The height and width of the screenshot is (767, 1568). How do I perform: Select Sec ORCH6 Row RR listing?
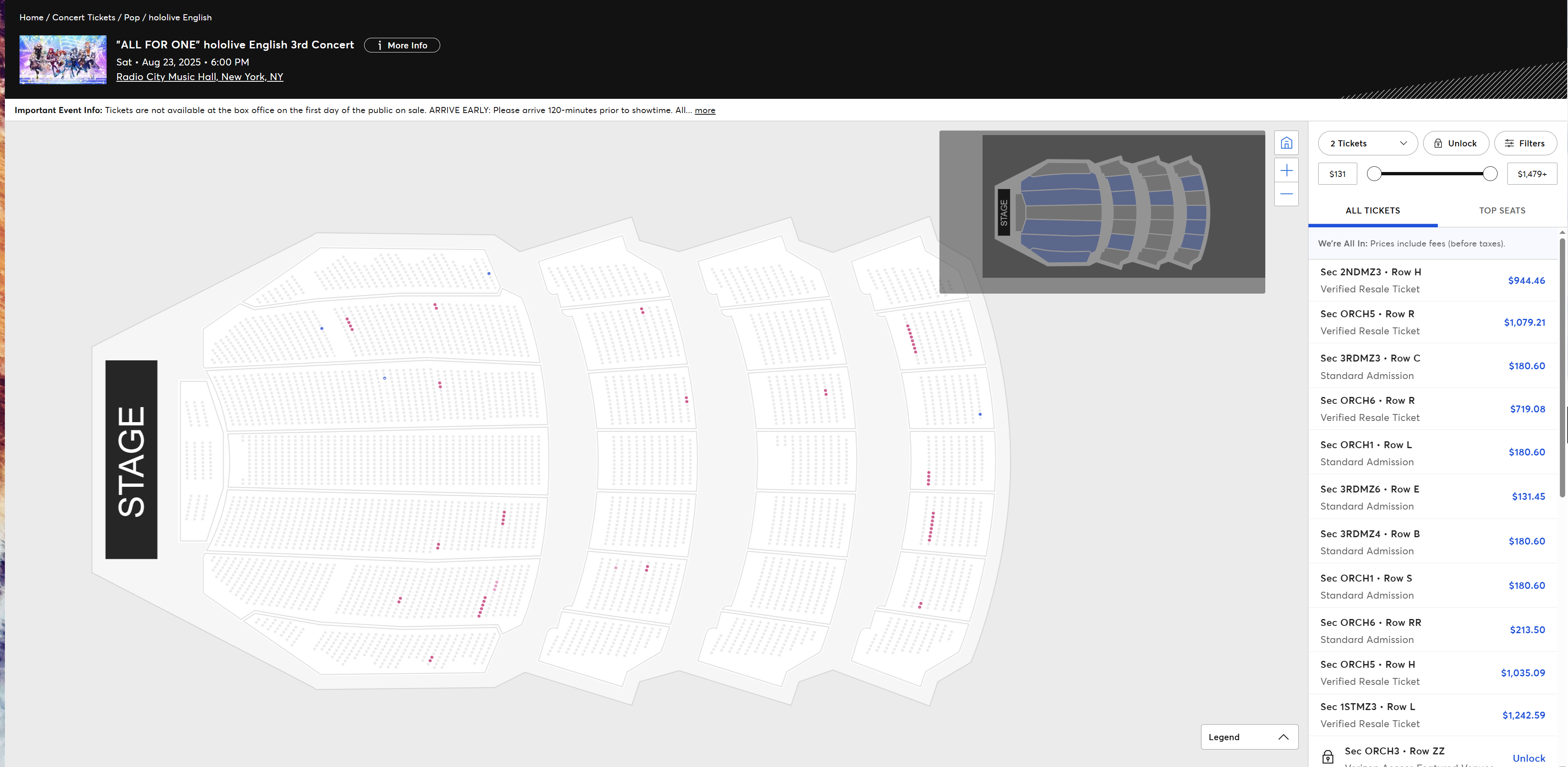1433,630
